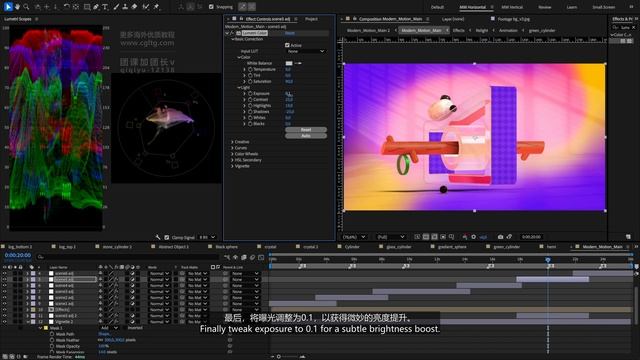Click the Exposure value field
The image size is (640, 360).
(288, 93)
